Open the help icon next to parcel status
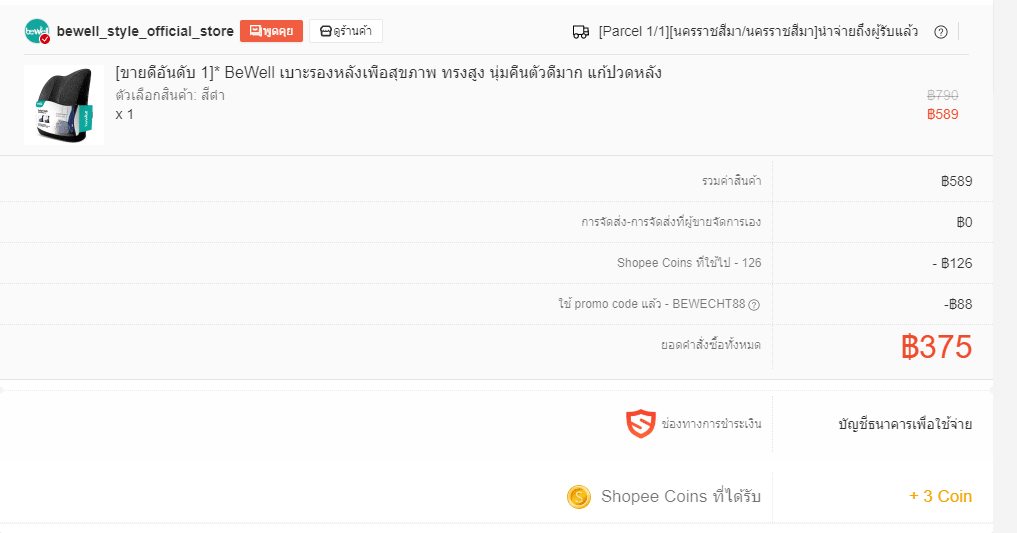This screenshot has width=1017, height=533. coord(940,32)
